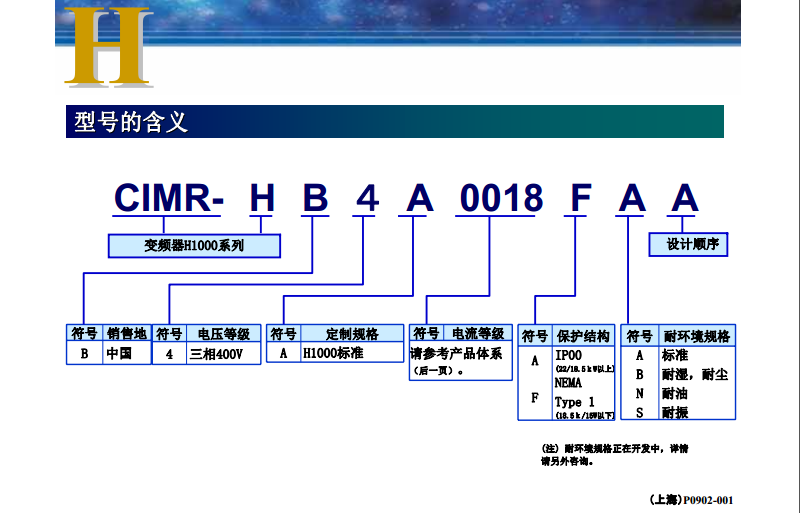The width and height of the screenshot is (800, 513).
Task: Click the H1000标准 table cell
Action: click(333, 354)
